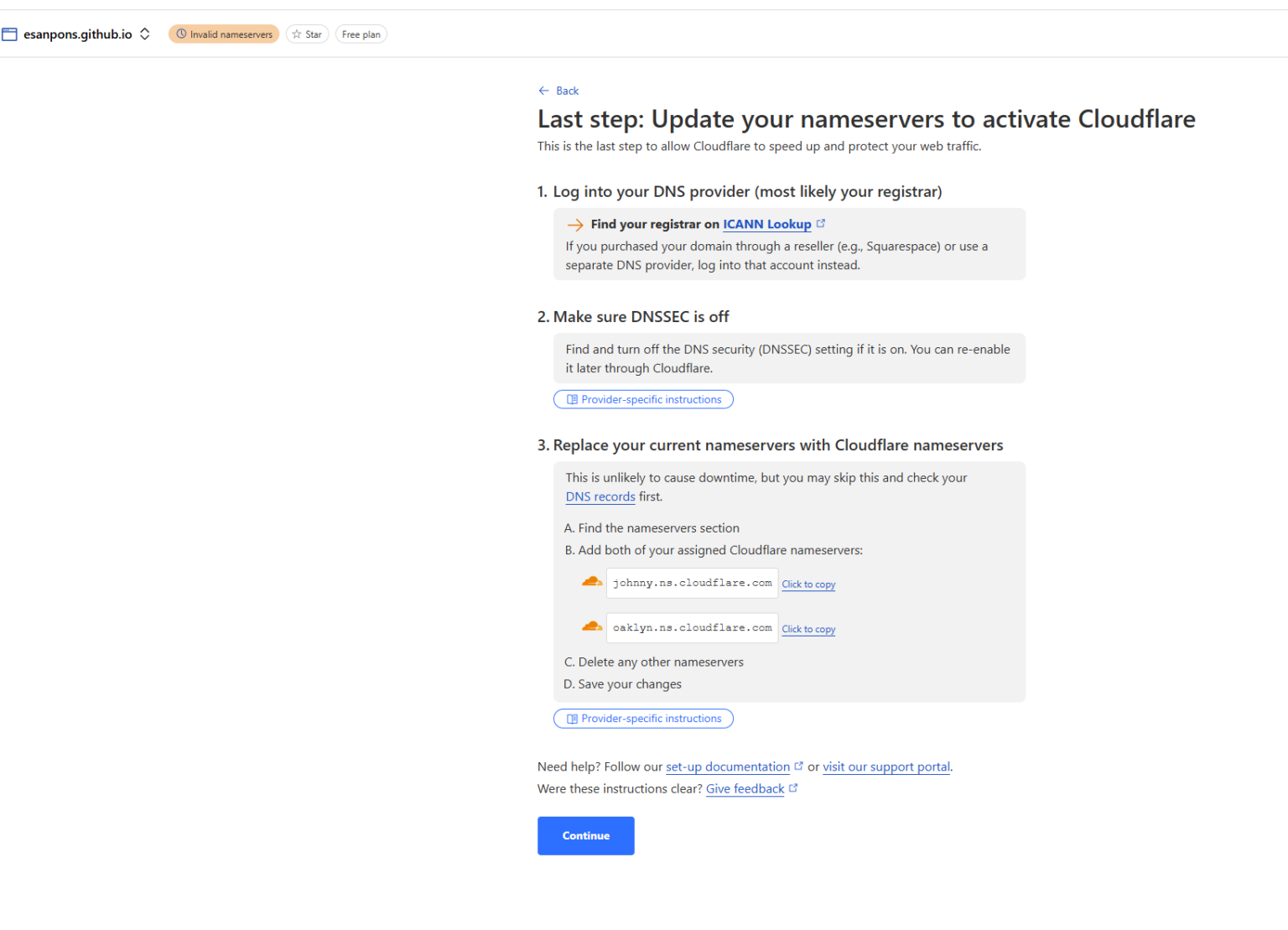Click the Invalid nameservers status badge
Image resolution: width=1288 pixels, height=930 pixels.
(x=223, y=34)
